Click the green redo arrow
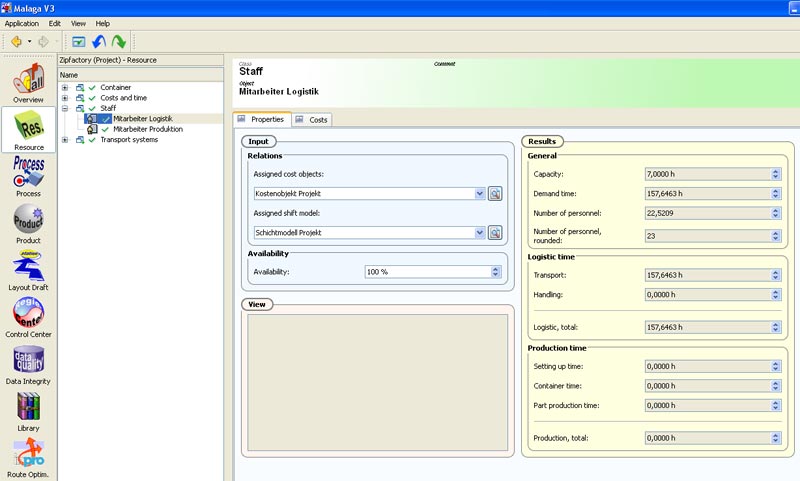 (118, 41)
